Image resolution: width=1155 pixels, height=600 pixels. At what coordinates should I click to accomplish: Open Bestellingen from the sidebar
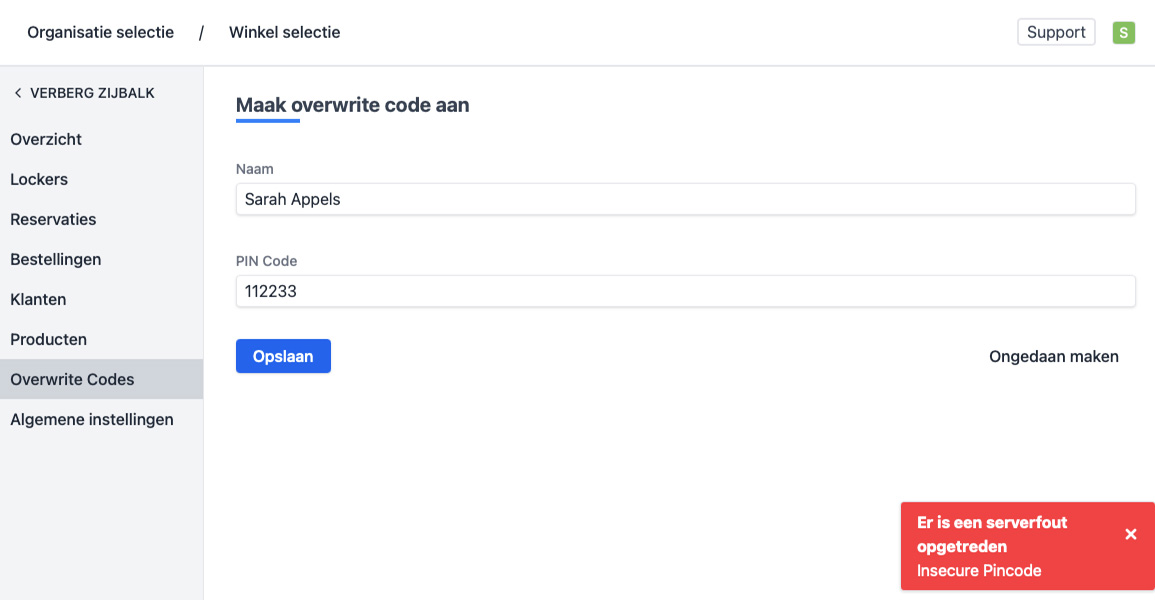pos(56,259)
